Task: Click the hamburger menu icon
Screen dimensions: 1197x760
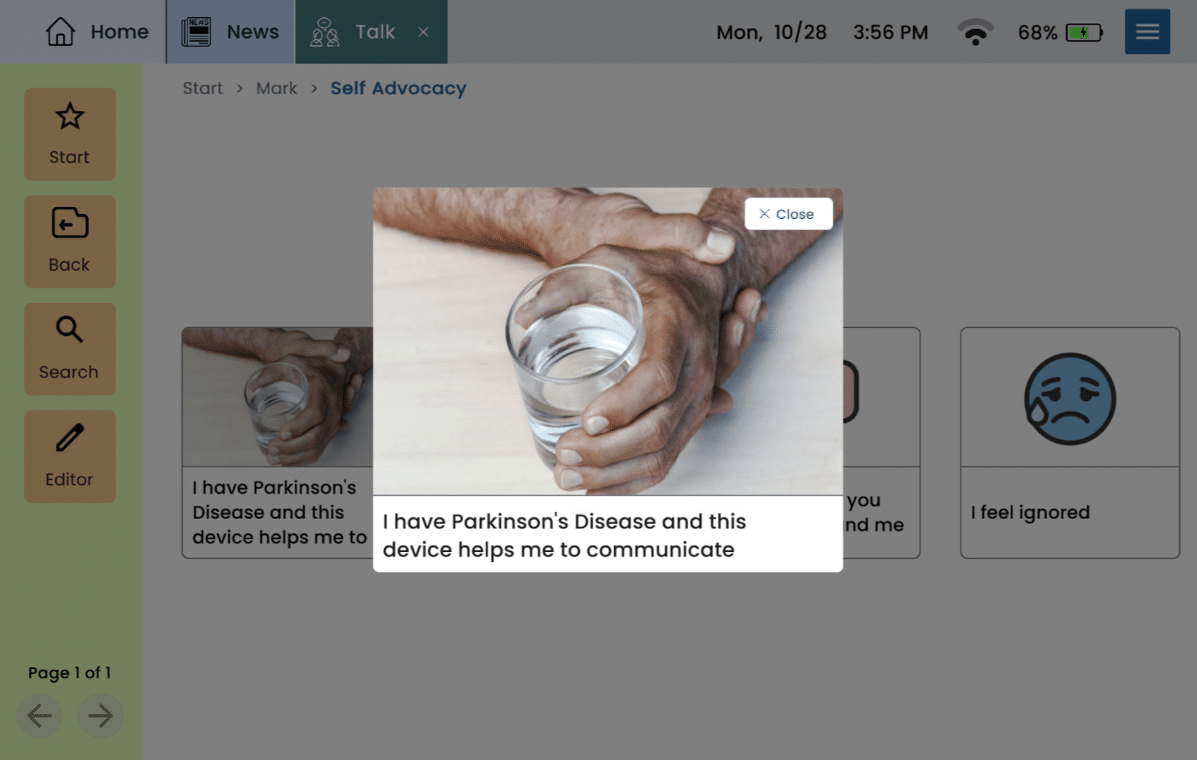Action: tap(1147, 32)
